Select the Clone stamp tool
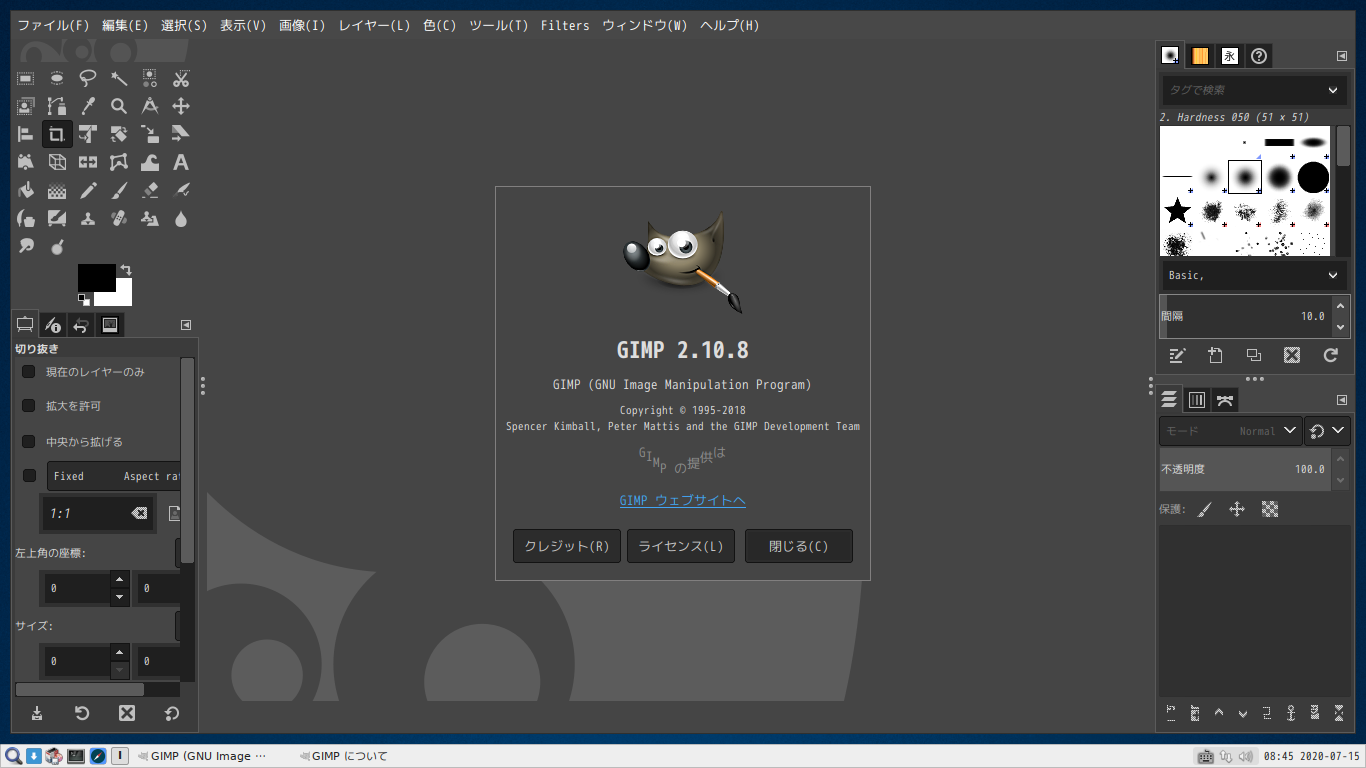 88,218
